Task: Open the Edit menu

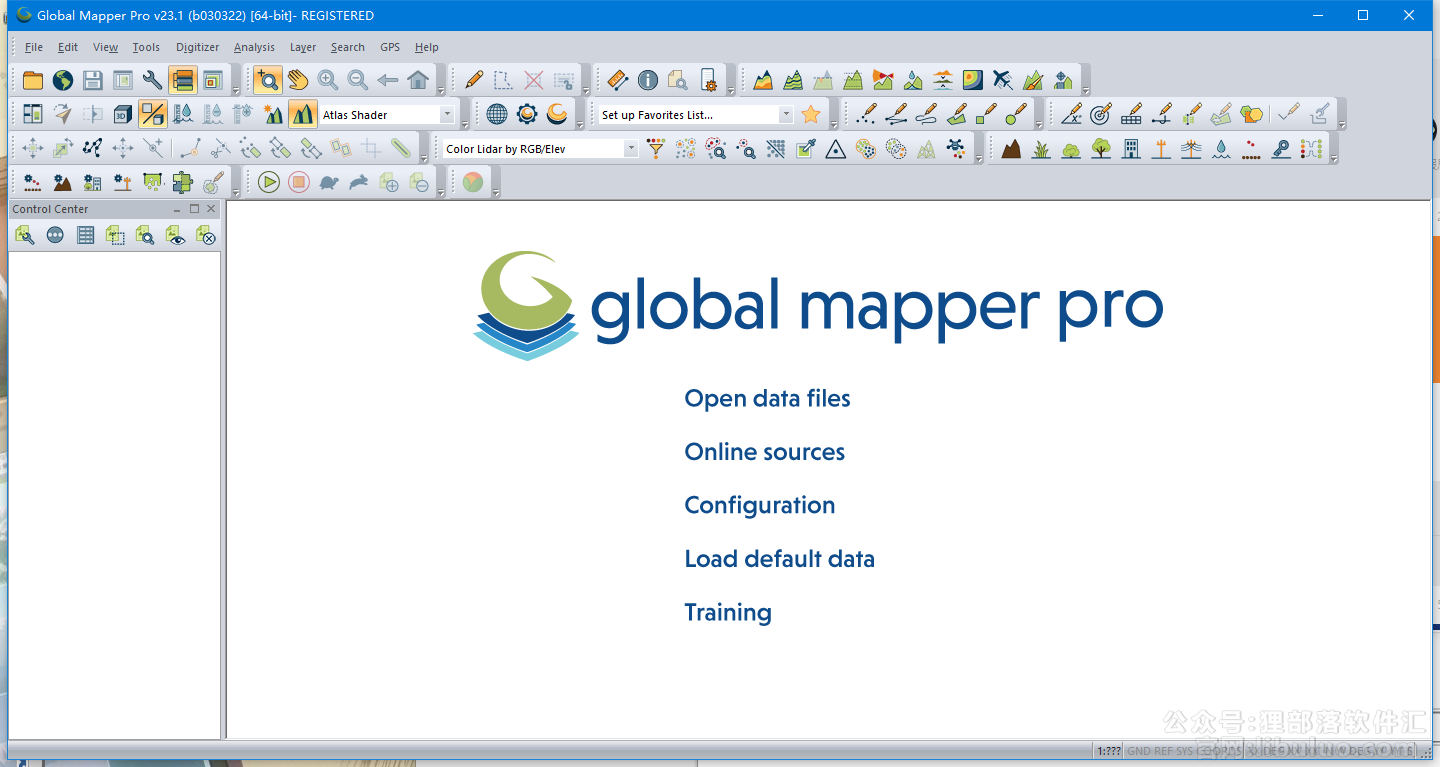Action: 68,47
